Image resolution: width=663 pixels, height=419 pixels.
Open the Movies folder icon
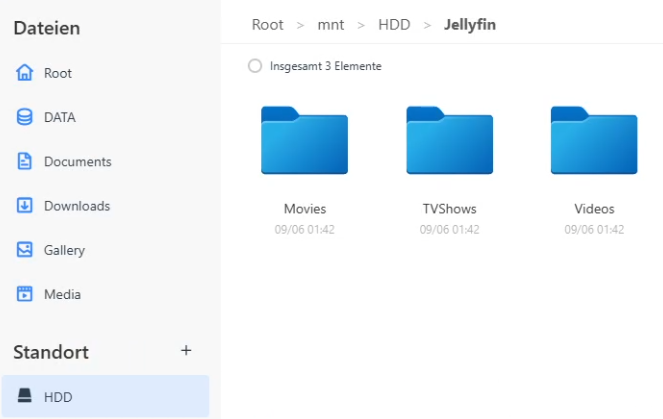coord(304,140)
